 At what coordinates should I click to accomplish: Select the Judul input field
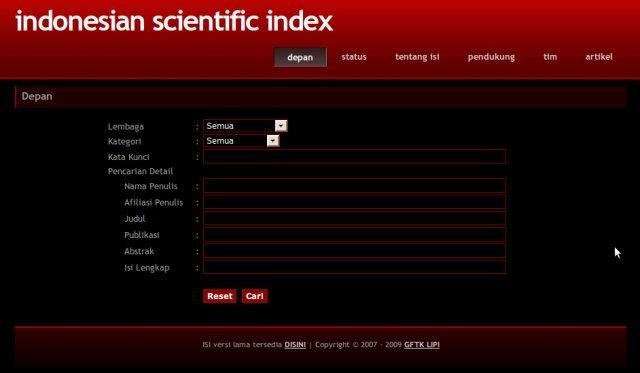click(354, 218)
